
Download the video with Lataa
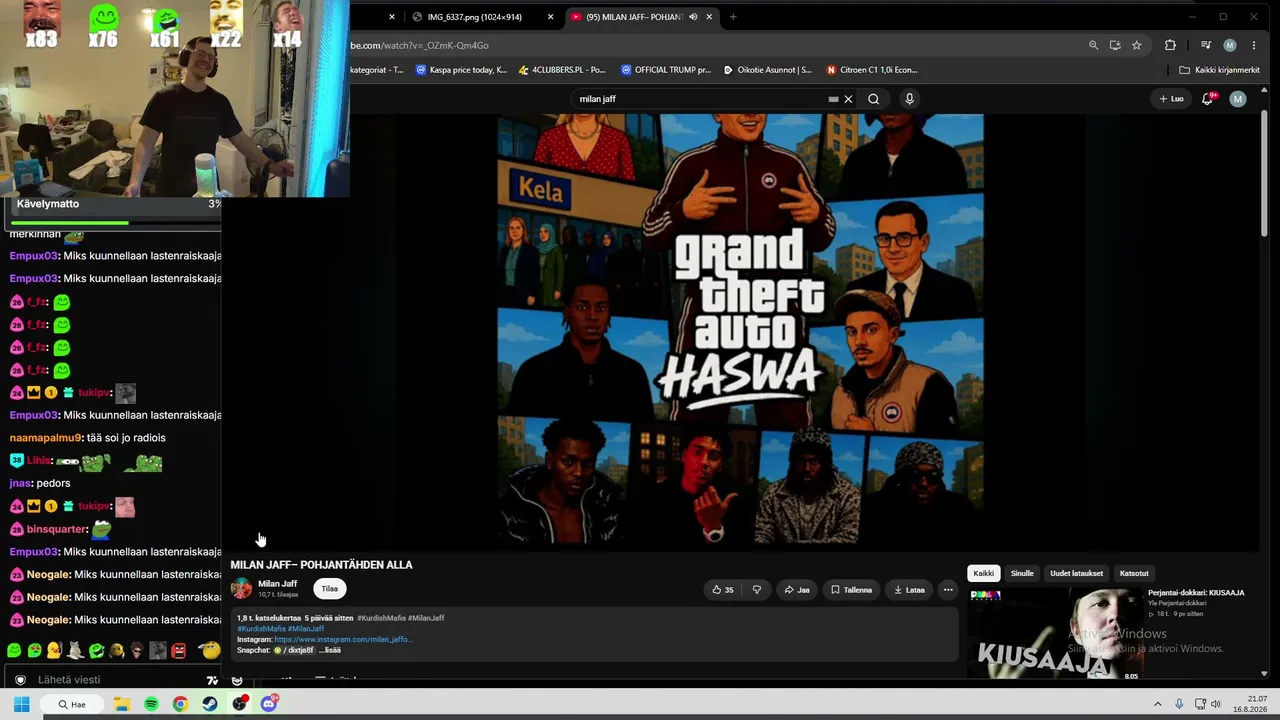(909, 590)
